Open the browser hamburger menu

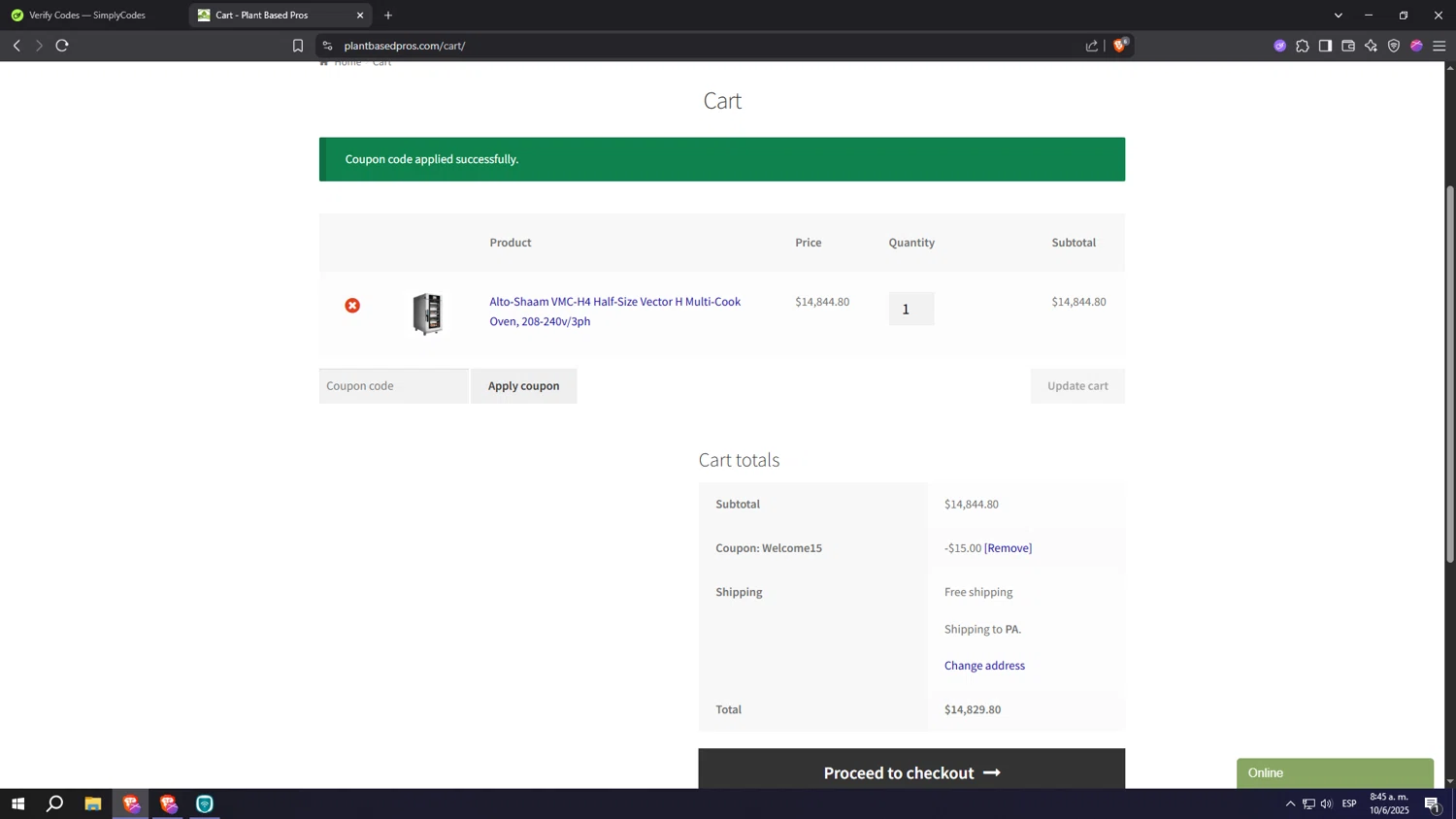click(x=1439, y=46)
